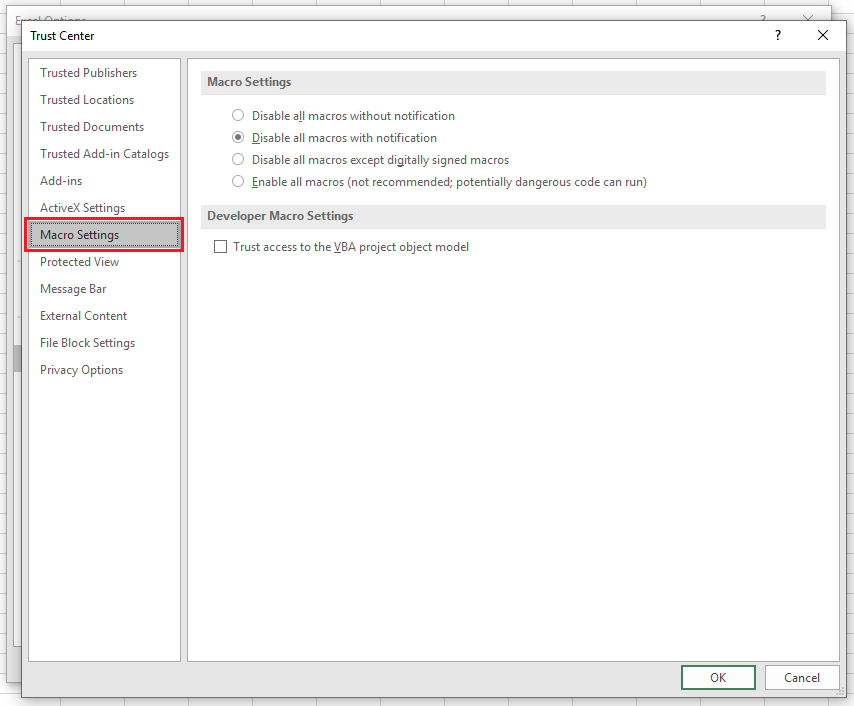Screen dimensions: 854x706
Task: Confirm settings with the OK button
Action: point(718,677)
